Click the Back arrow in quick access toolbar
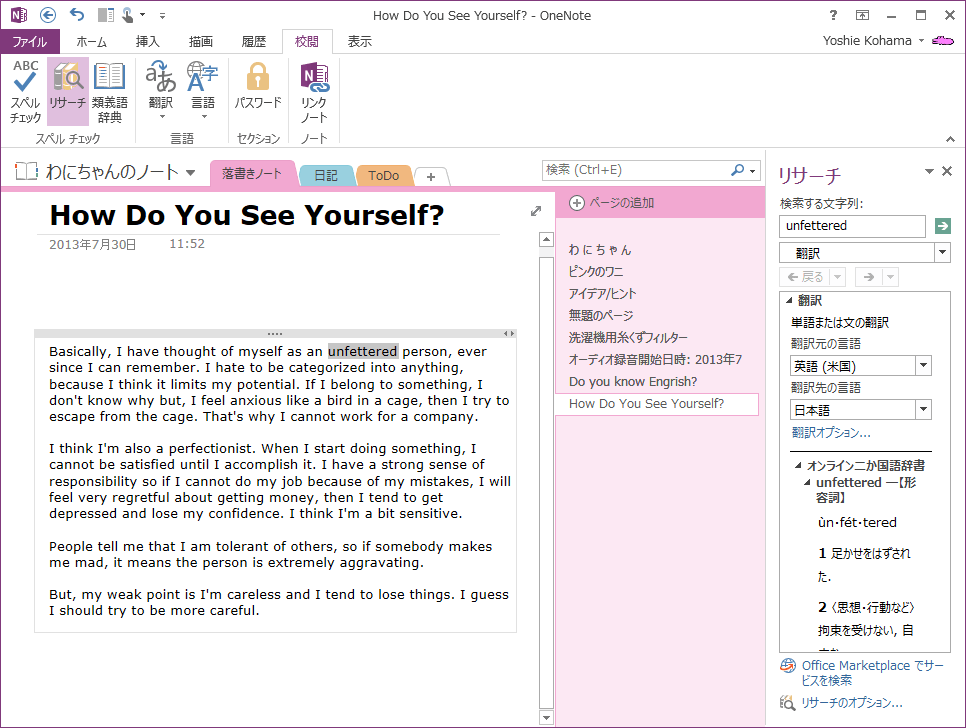This screenshot has width=966, height=728. click(47, 15)
